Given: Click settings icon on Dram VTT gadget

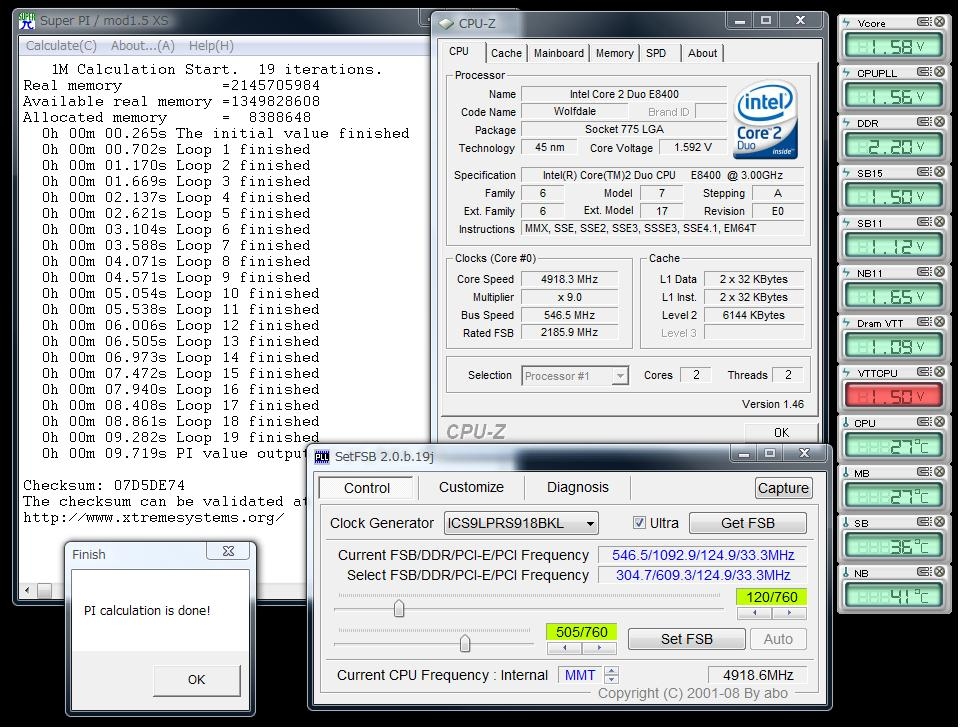Looking at the screenshot, I should coord(924,322).
